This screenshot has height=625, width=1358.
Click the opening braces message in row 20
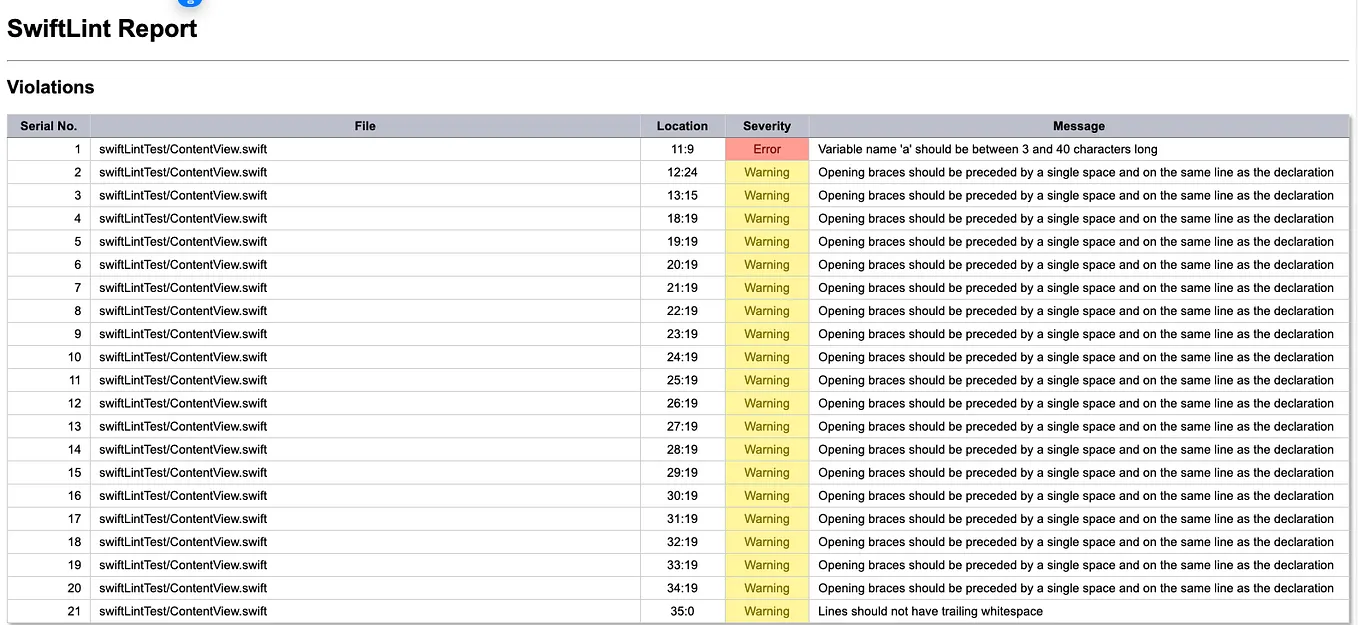1076,588
